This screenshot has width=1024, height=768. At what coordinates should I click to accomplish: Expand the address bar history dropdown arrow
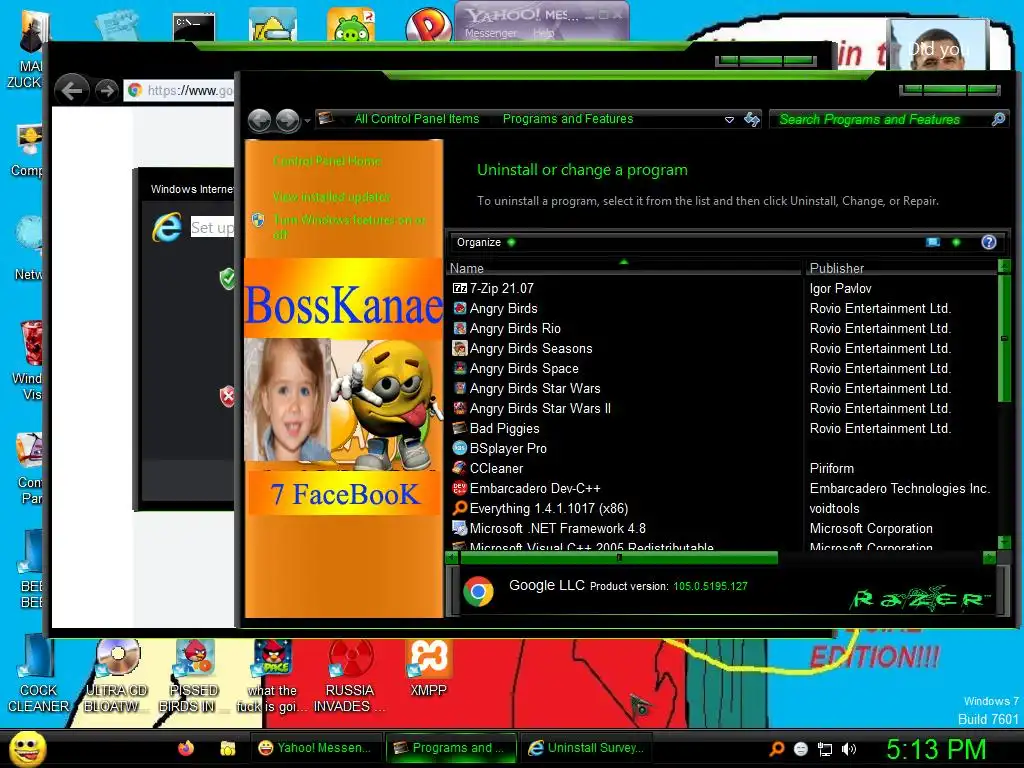tap(729, 120)
